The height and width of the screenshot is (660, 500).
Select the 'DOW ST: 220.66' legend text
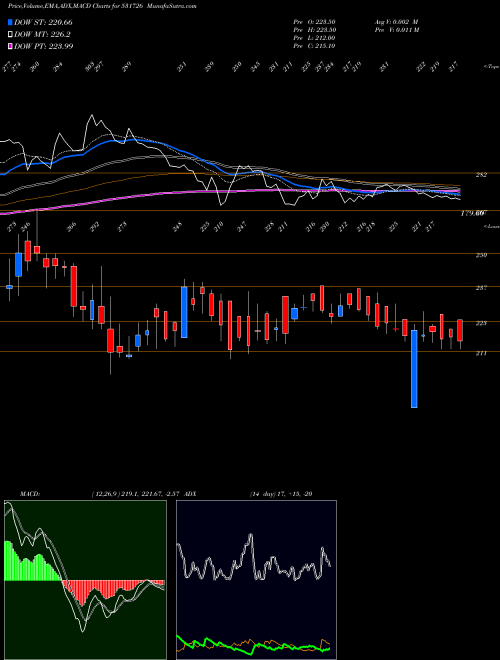point(43,22)
